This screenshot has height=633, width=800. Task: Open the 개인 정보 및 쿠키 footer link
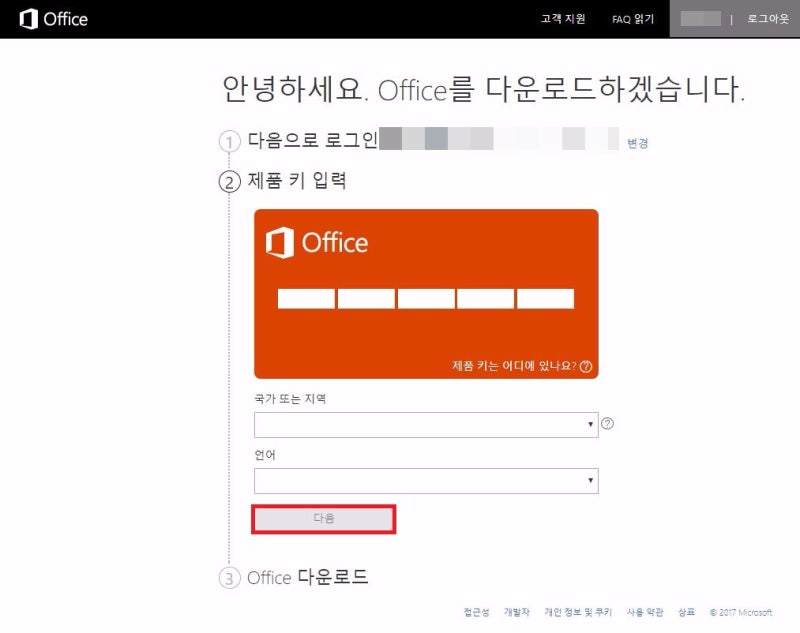point(578,612)
